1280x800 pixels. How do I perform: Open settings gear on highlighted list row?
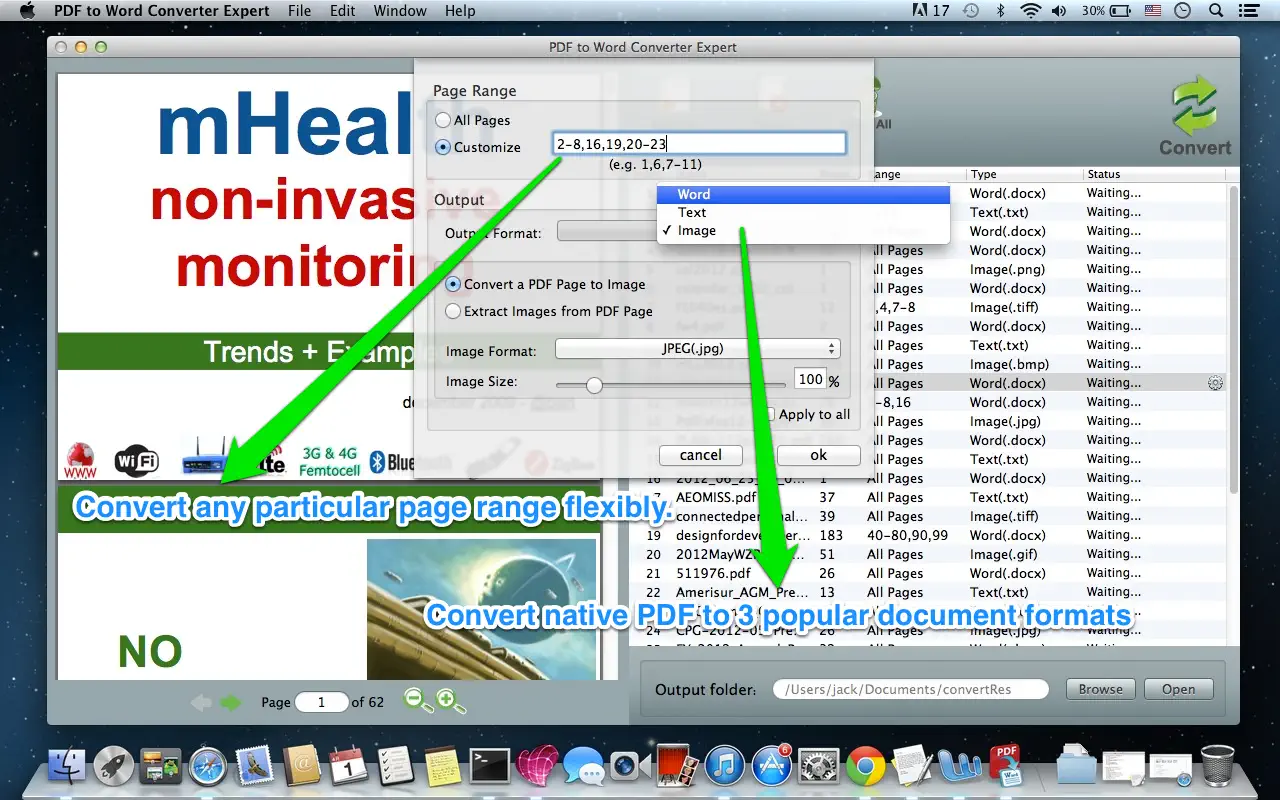(x=1215, y=383)
